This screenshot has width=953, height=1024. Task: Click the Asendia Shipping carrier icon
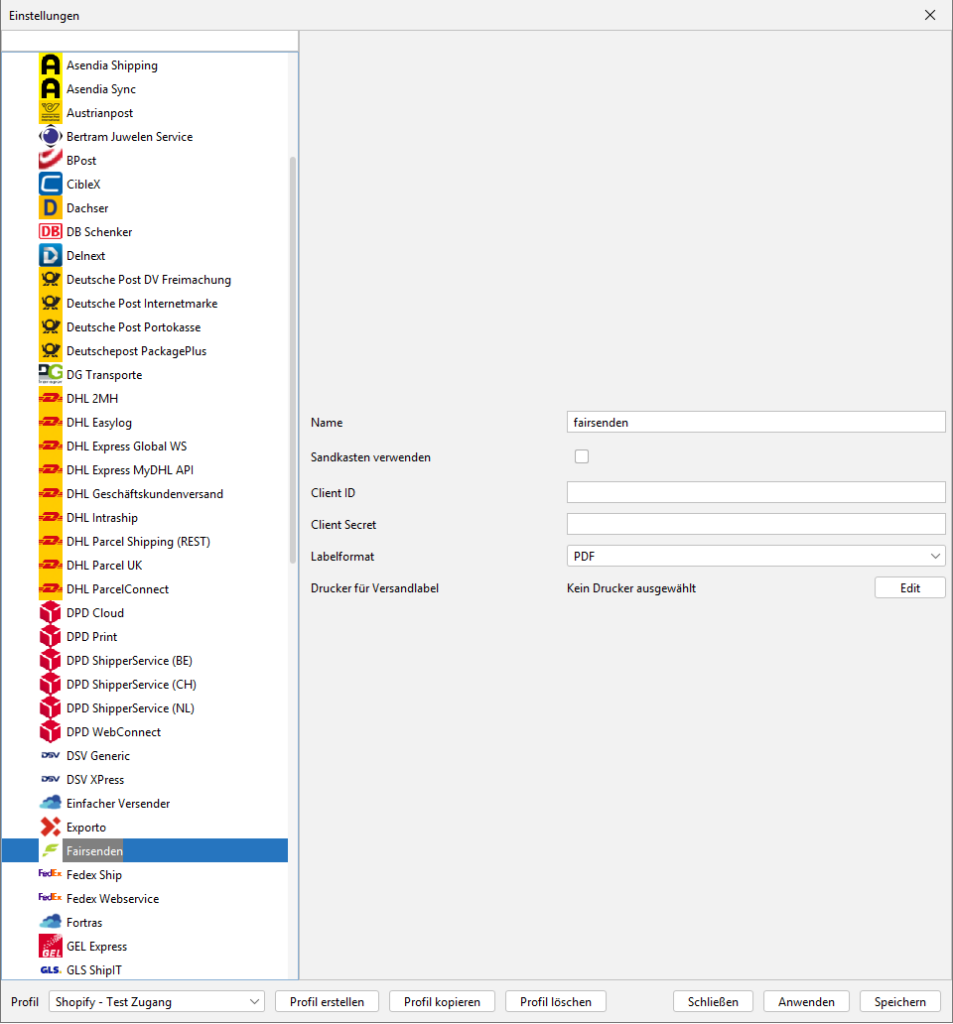click(50, 65)
